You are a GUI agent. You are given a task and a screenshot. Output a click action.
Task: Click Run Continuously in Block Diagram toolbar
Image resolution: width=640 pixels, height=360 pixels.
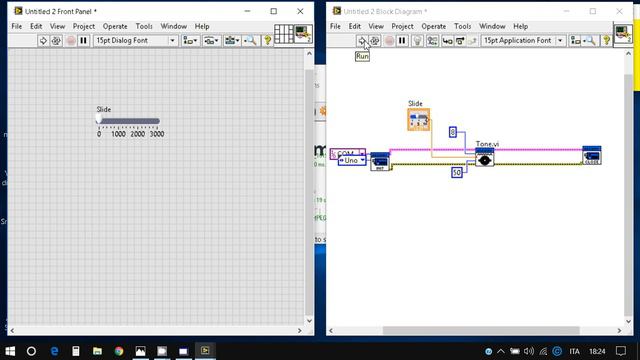click(x=375, y=40)
